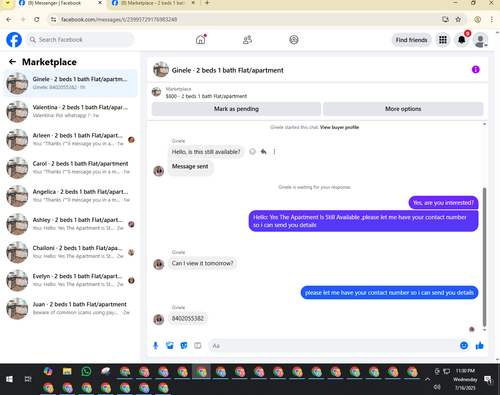Open the Groups icon in top navigation

[x=294, y=40]
